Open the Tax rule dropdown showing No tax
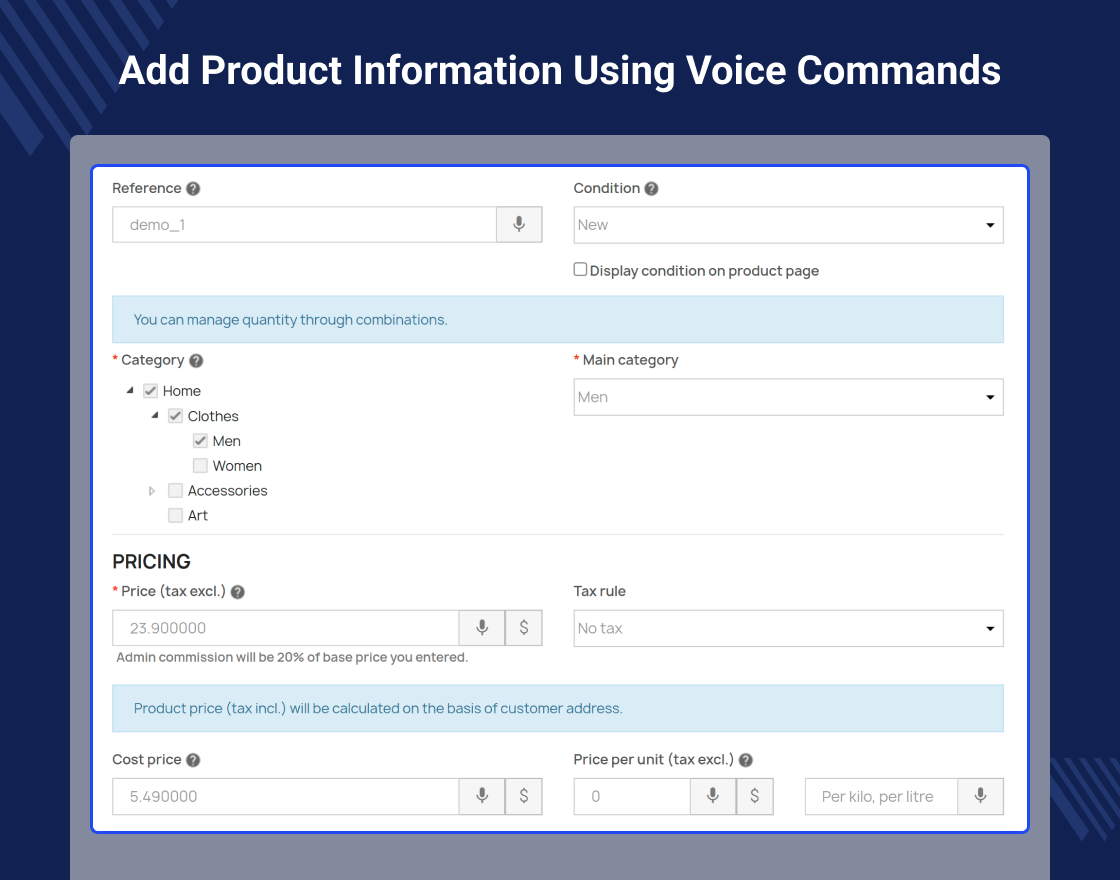 (789, 629)
